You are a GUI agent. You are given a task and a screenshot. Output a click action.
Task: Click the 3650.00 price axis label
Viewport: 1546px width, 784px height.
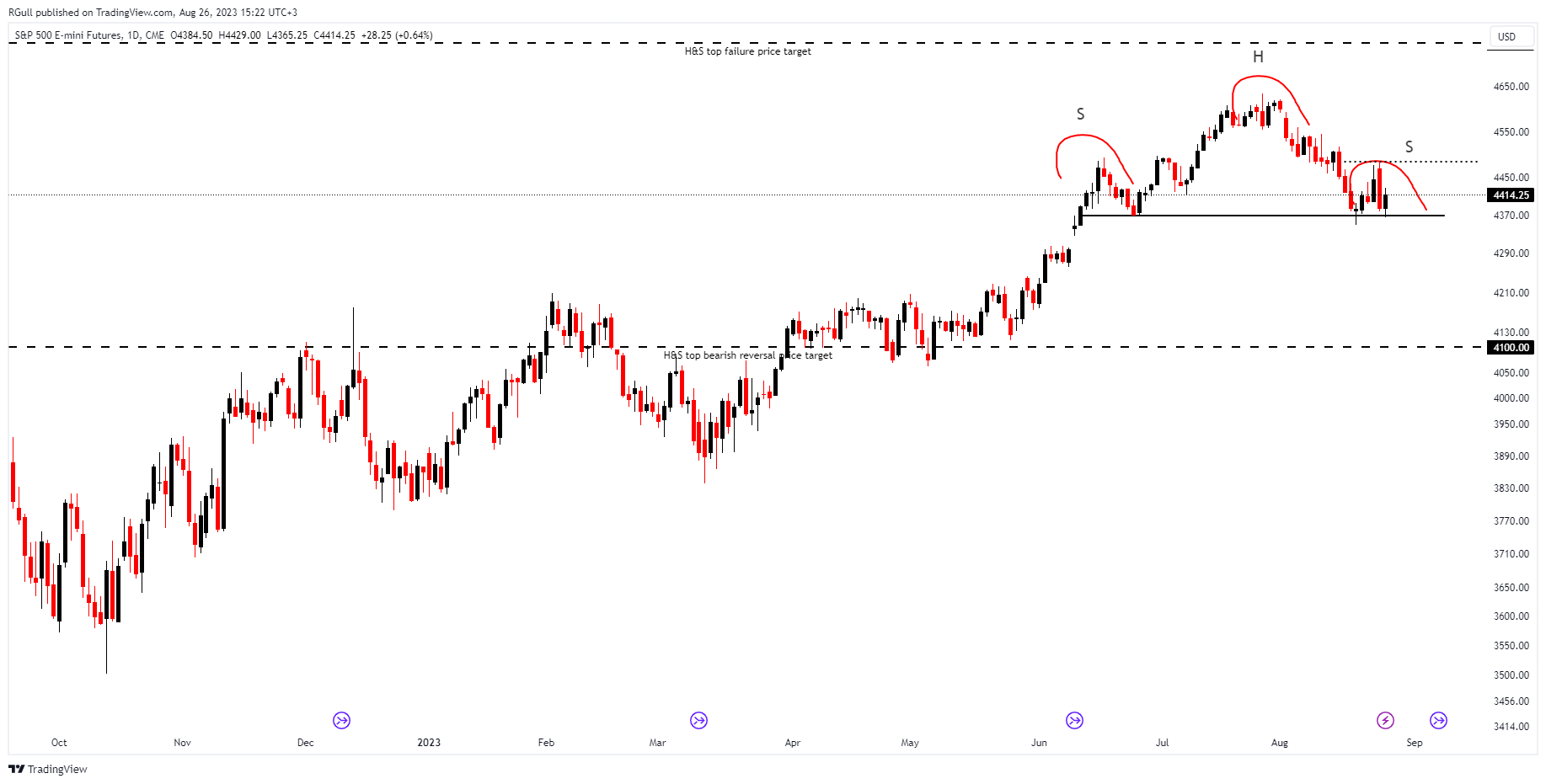(1511, 588)
